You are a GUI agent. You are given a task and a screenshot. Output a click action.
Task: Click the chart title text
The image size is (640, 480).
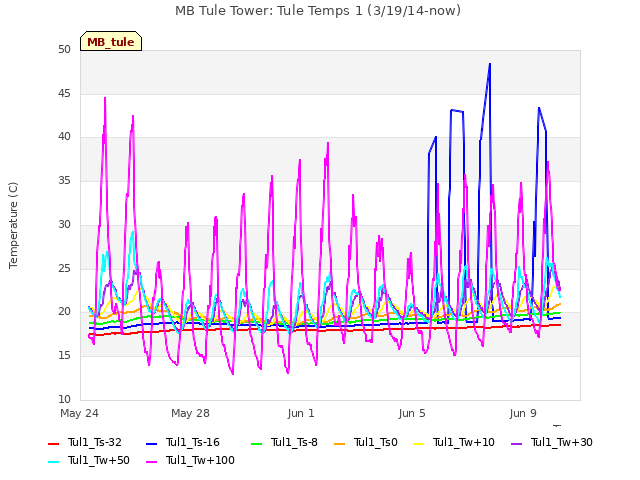coord(318,11)
